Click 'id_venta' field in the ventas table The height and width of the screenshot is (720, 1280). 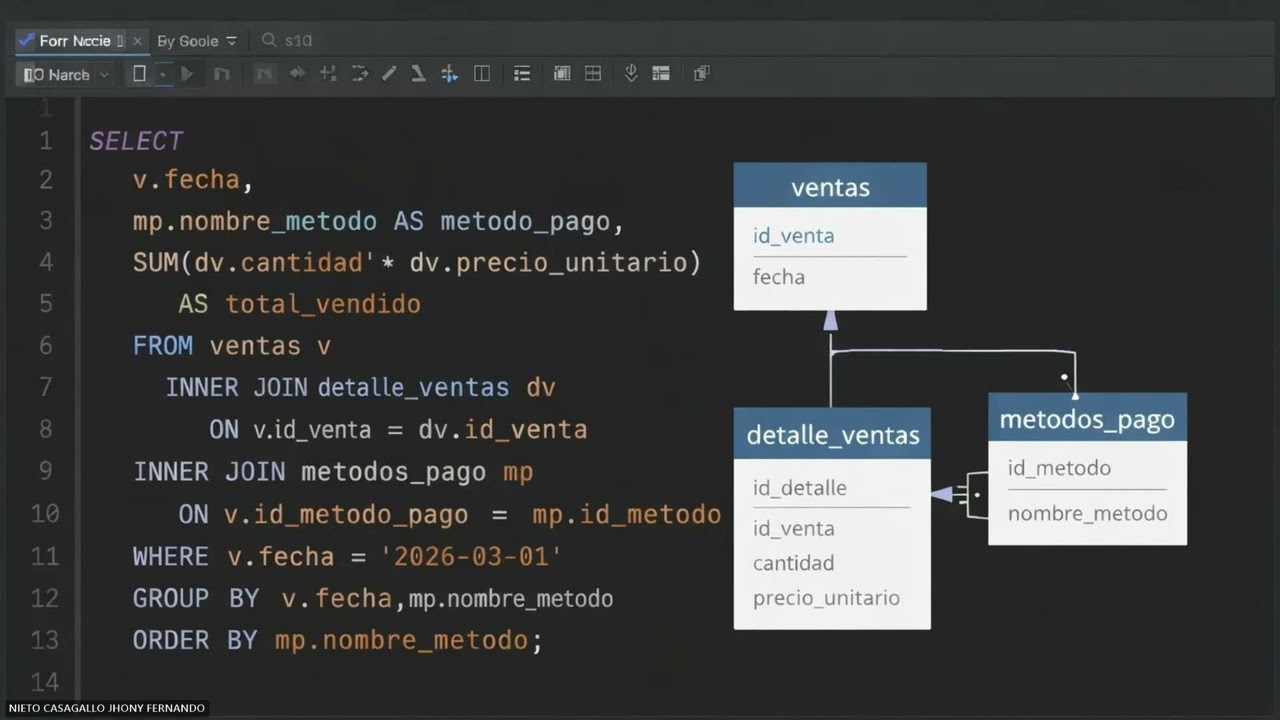[793, 236]
